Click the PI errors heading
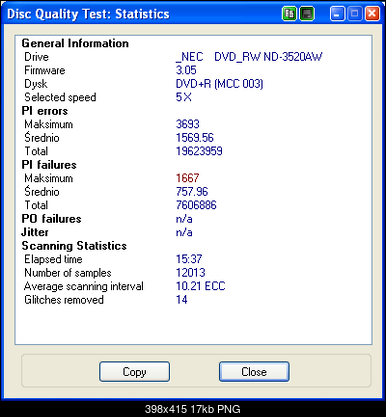386x417 pixels. (45, 111)
